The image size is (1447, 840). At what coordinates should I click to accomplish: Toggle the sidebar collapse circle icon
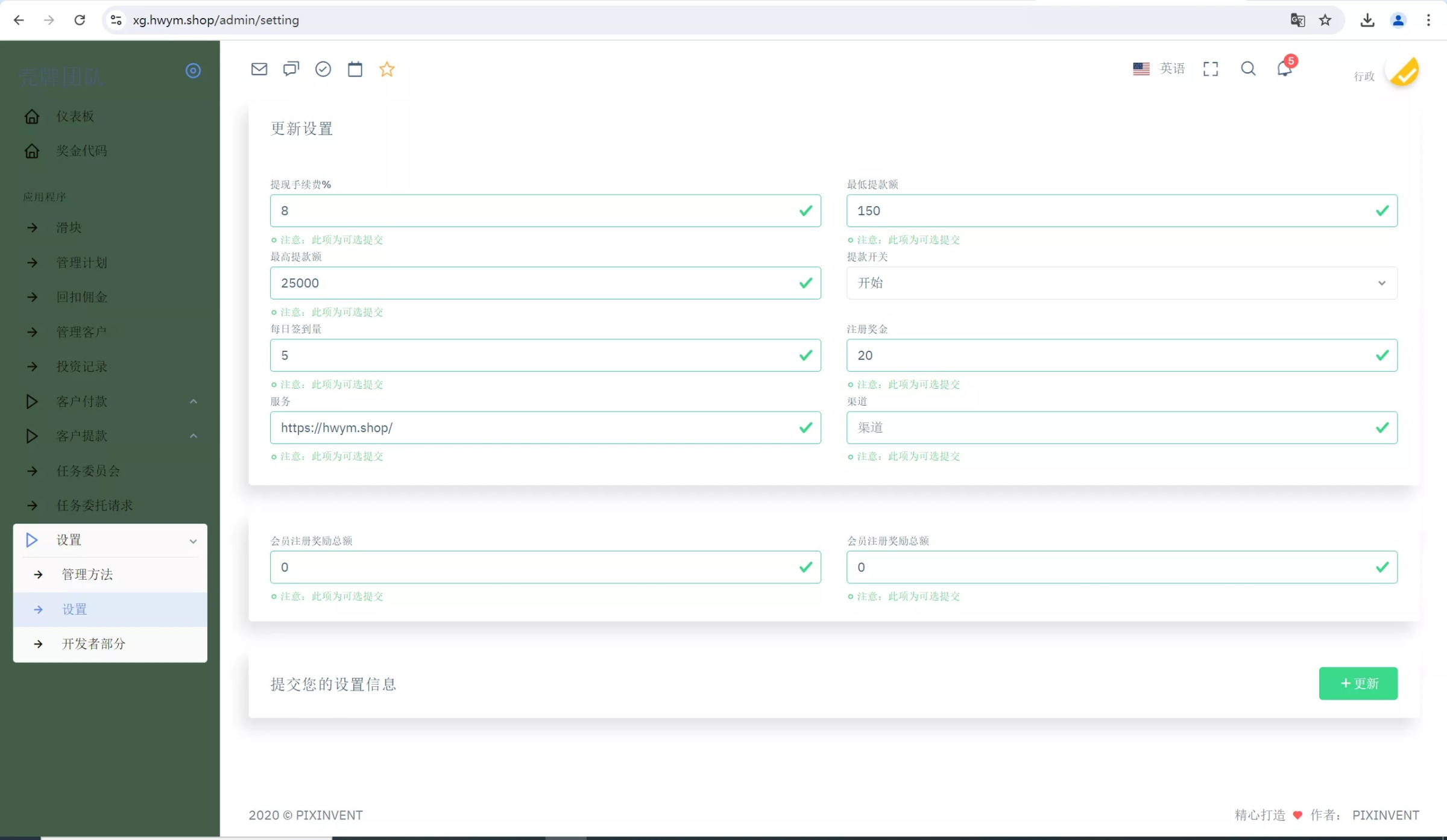pos(193,71)
